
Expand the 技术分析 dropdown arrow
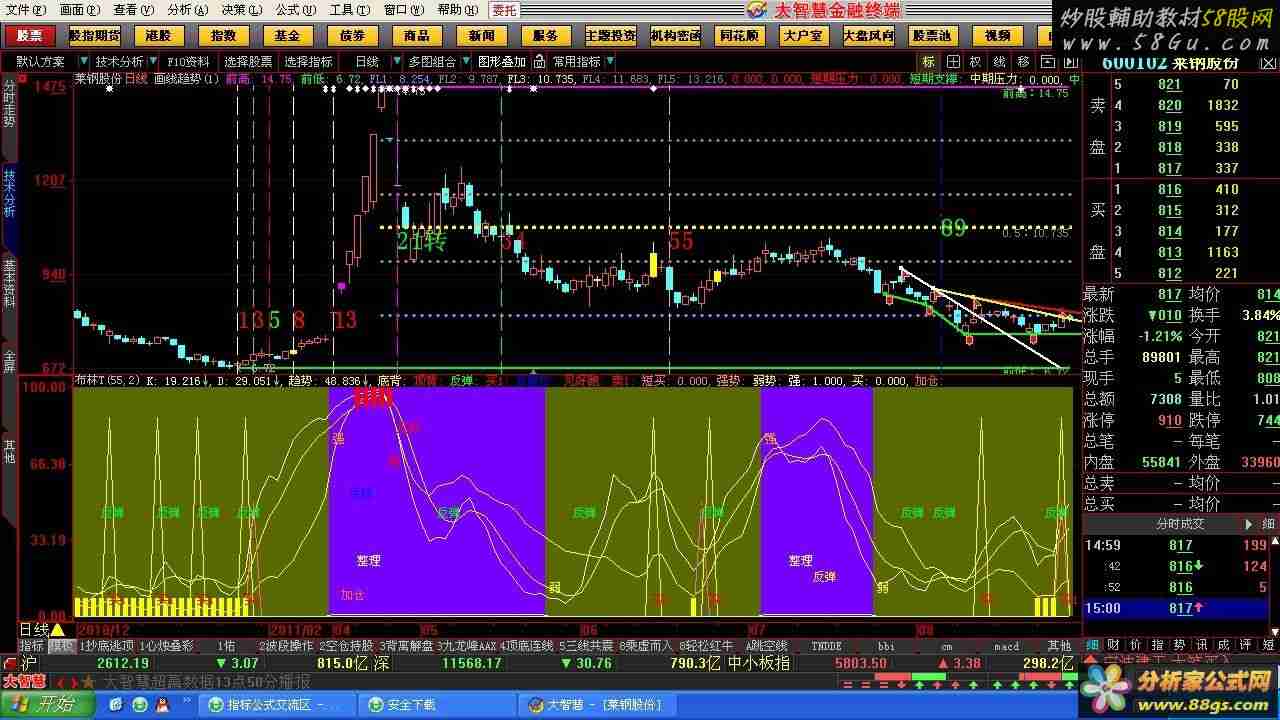point(154,61)
